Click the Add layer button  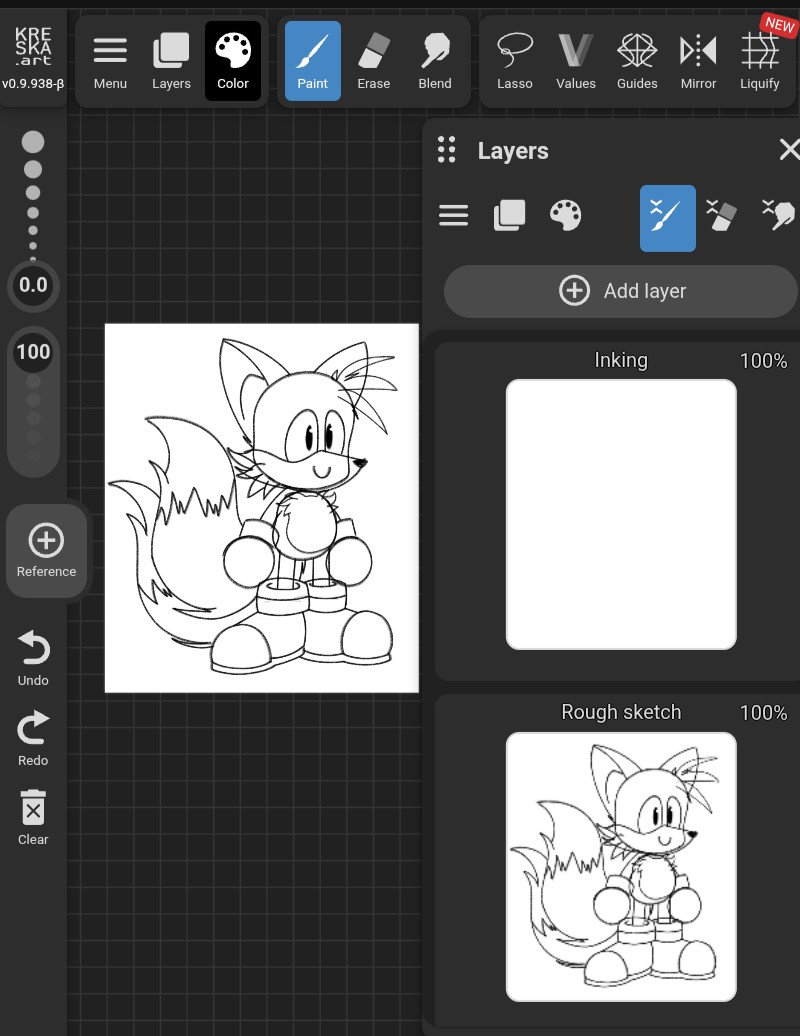pos(621,291)
